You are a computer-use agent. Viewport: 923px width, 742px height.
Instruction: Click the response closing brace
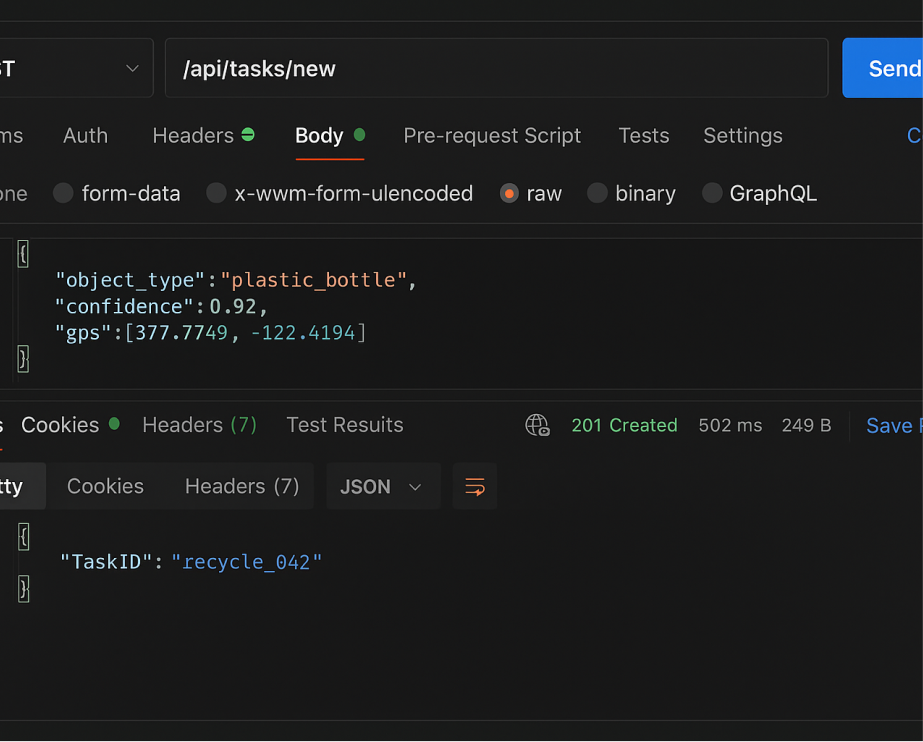24,589
